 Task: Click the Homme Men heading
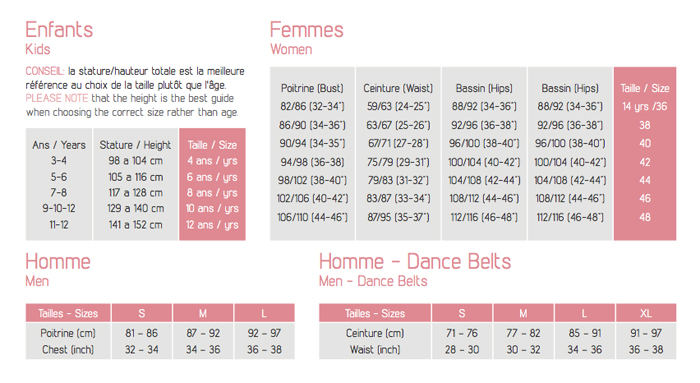(x=58, y=262)
